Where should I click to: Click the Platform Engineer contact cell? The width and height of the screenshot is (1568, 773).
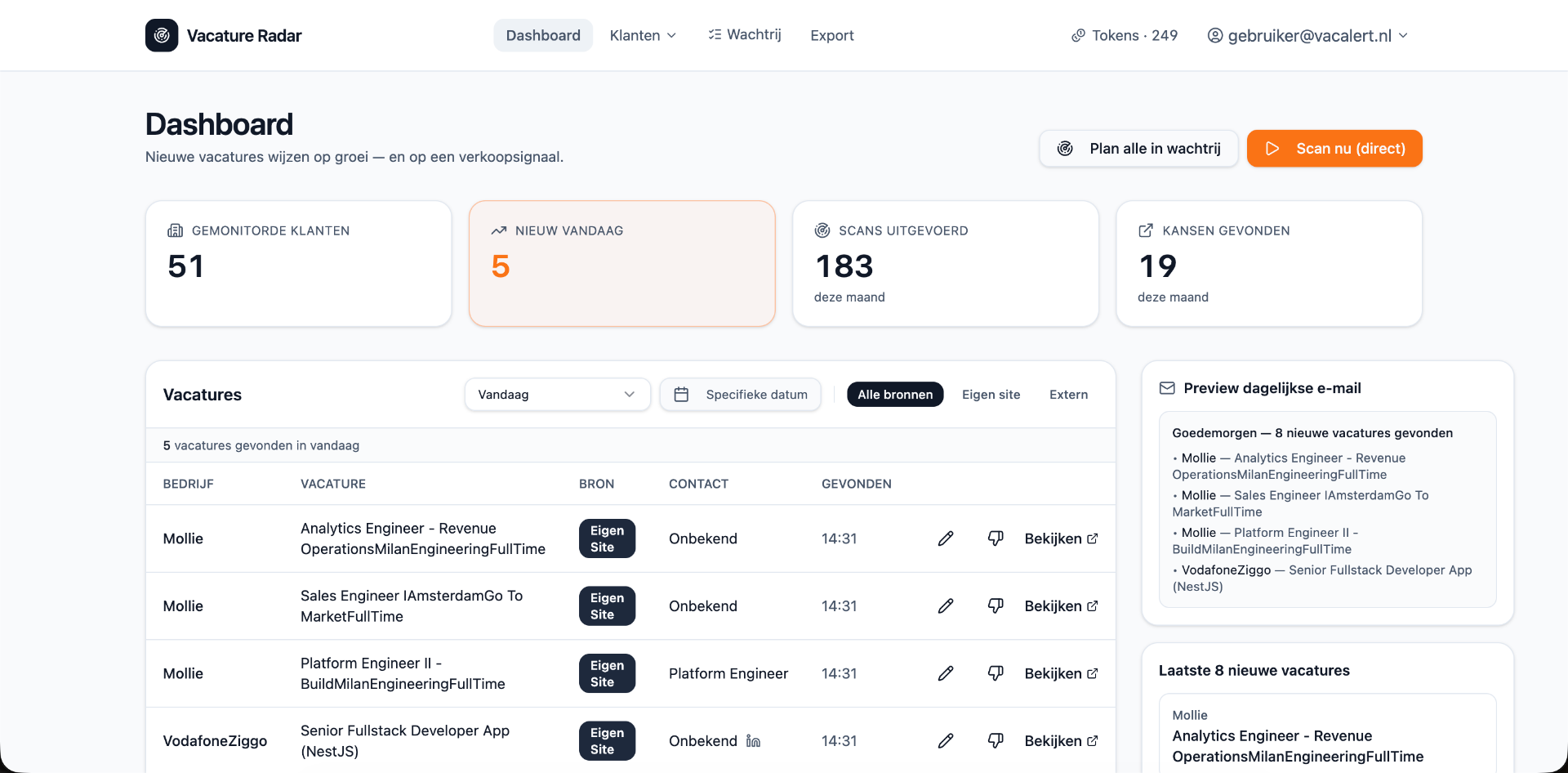pyautogui.click(x=728, y=673)
